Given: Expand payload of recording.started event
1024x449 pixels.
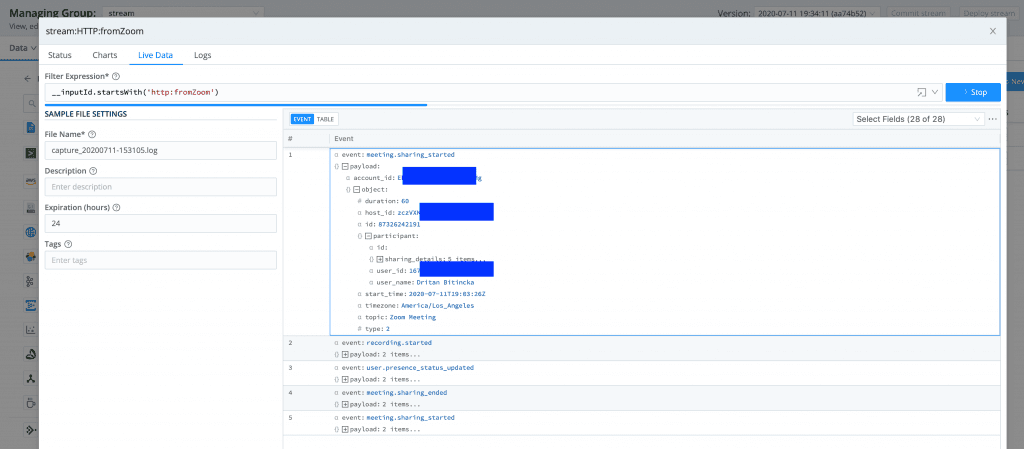Looking at the screenshot, I should point(346,354).
